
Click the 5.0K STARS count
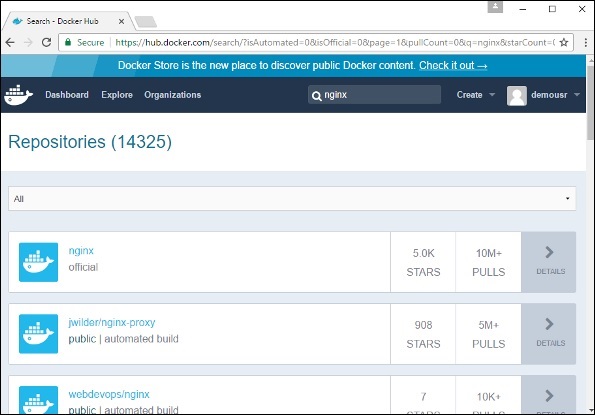pos(423,262)
